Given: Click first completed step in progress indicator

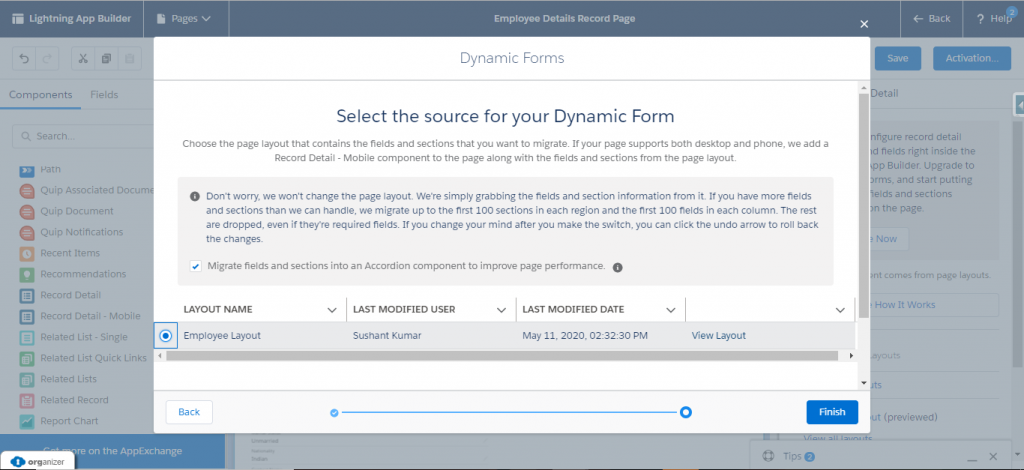Looking at the screenshot, I should point(334,413).
